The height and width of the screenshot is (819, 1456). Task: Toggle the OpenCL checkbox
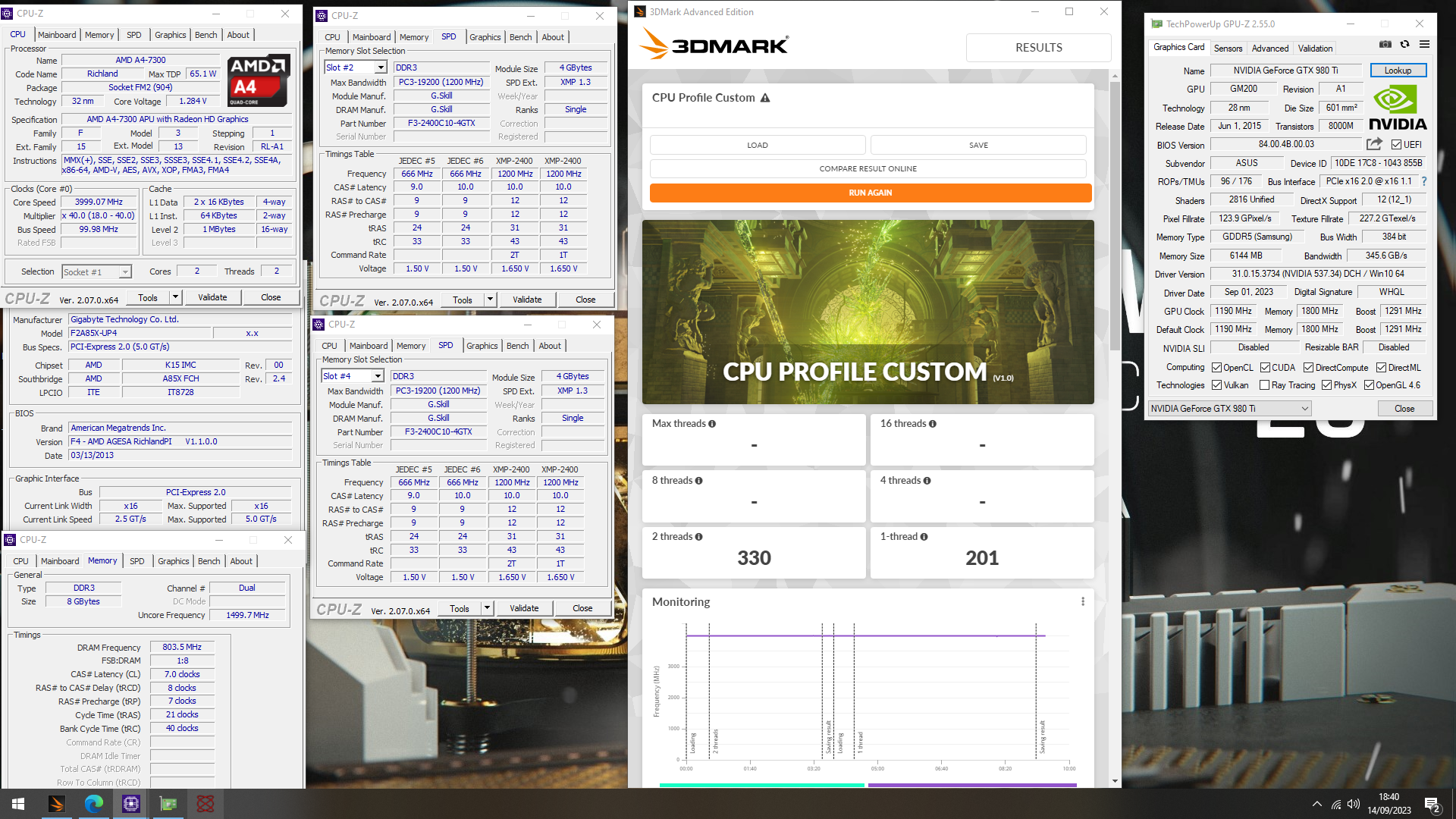coord(1216,368)
